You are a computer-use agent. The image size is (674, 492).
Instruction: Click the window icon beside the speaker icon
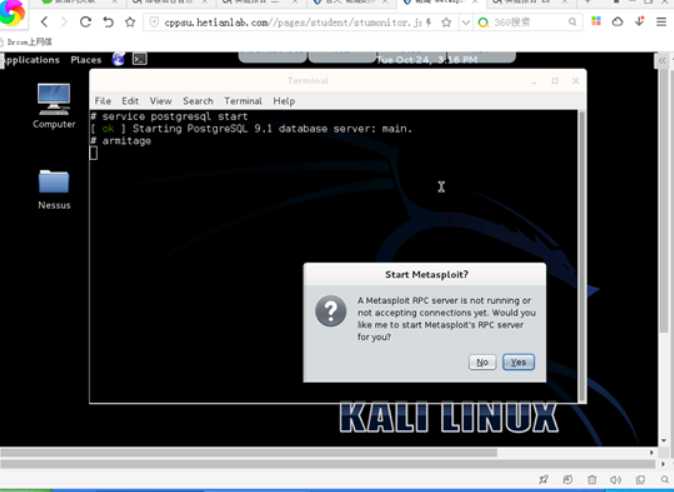pos(640,480)
